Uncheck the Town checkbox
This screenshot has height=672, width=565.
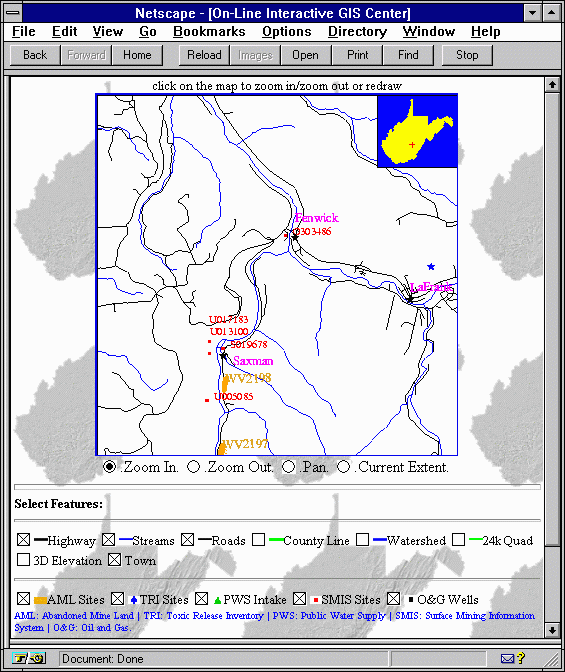pyautogui.click(x=114, y=560)
